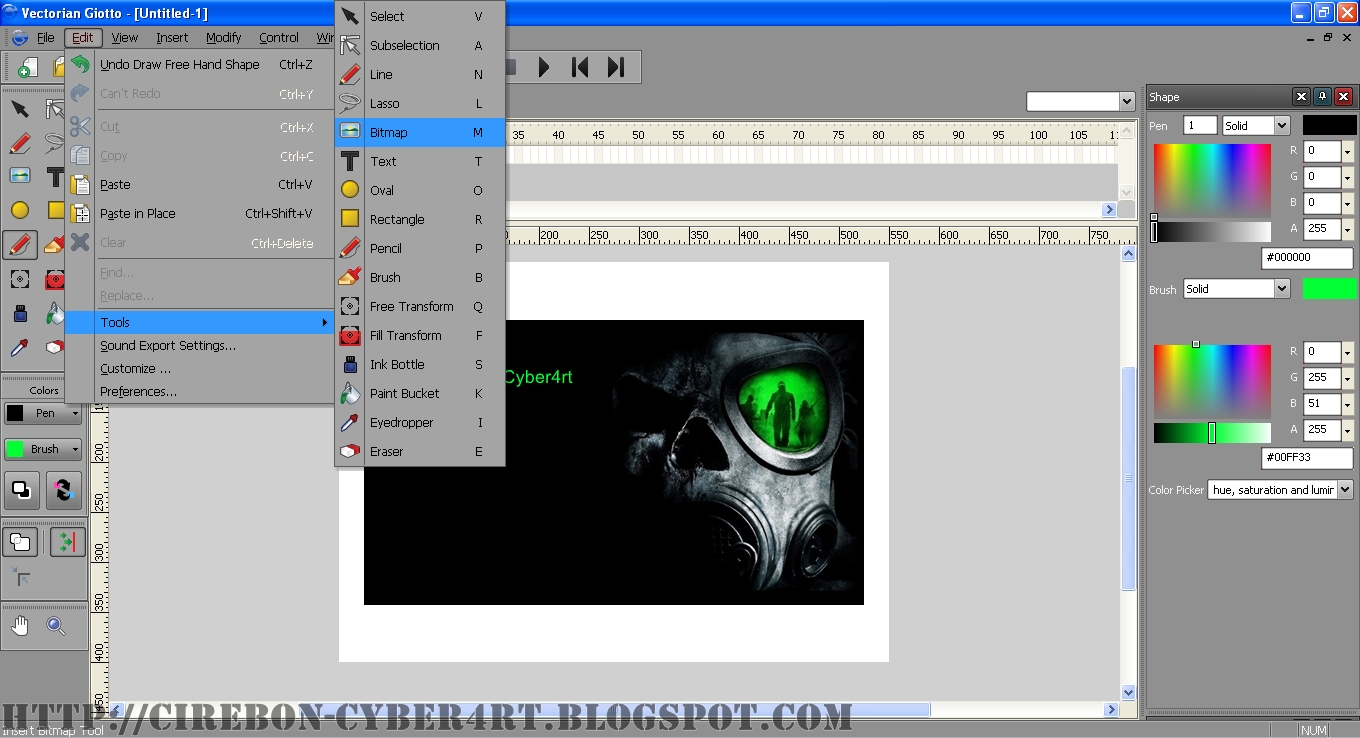
Task: Toggle the pin on the Shape panel
Action: 1321,96
